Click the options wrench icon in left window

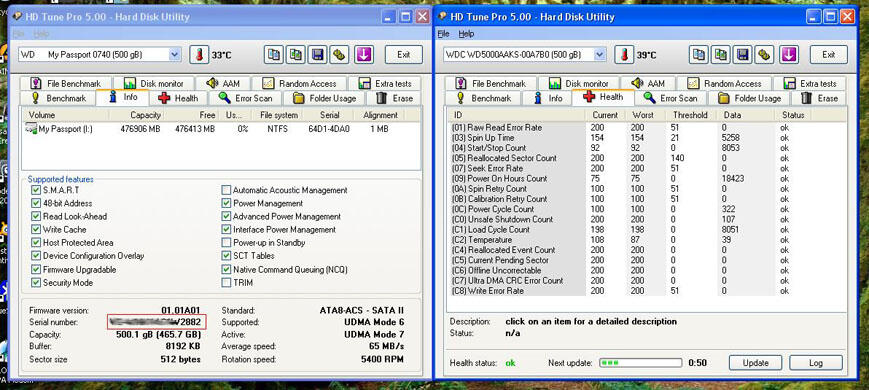[x=340, y=54]
